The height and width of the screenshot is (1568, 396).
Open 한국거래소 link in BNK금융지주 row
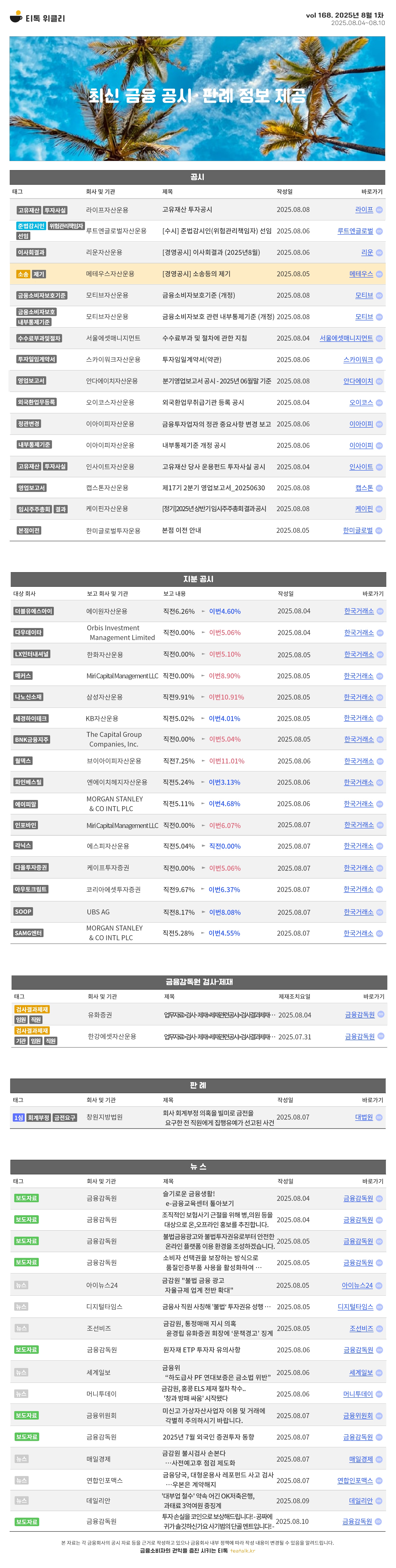click(x=359, y=739)
